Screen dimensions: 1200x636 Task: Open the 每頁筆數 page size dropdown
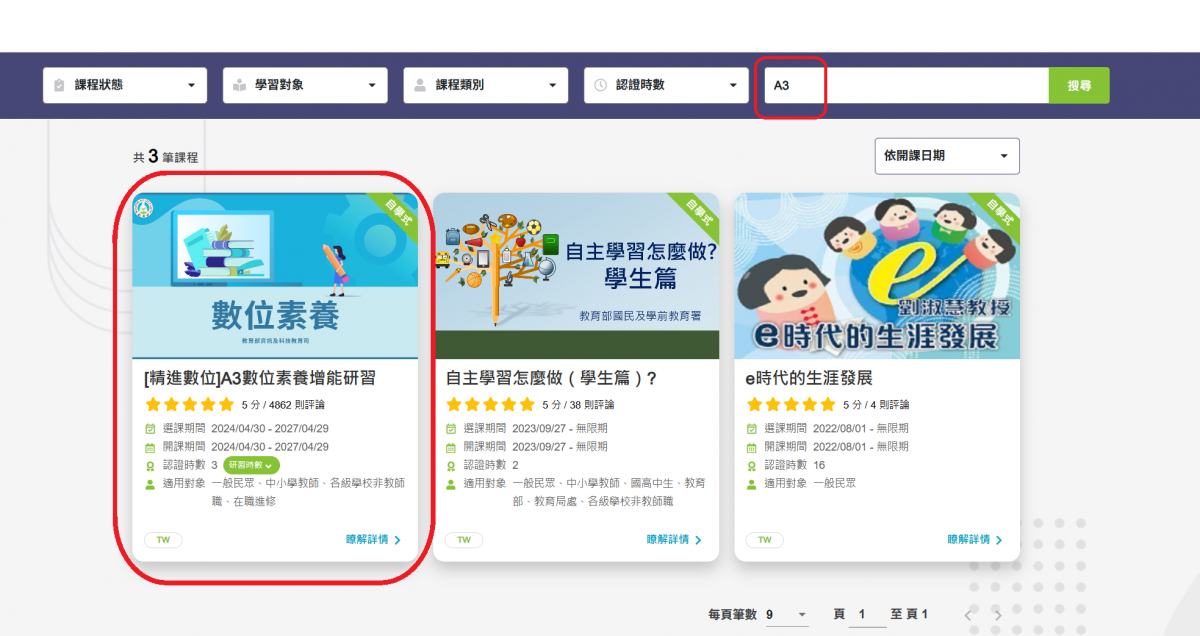[787, 614]
